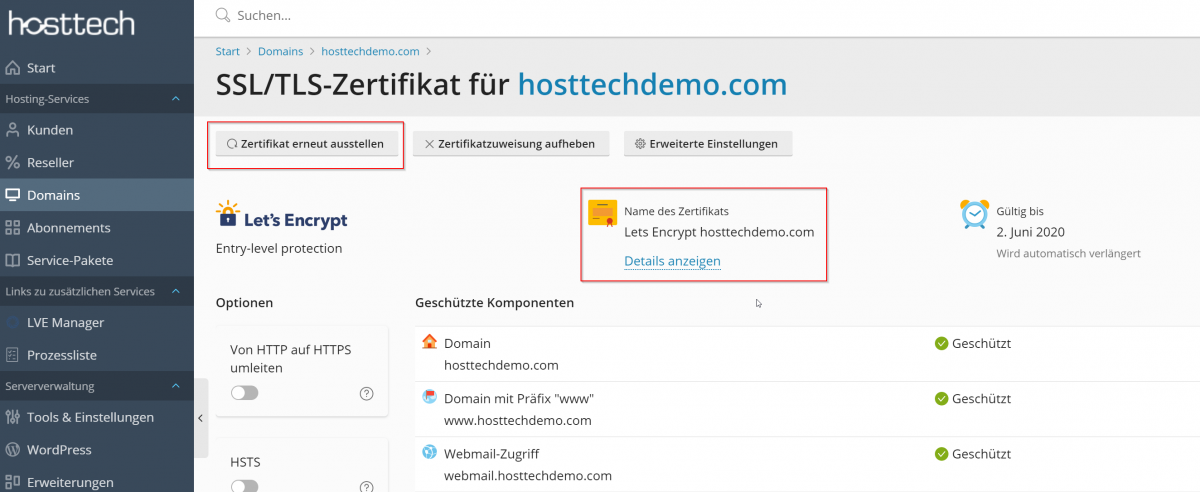Click 'Geschützte Komponenten' heading
Viewport: 1200px width, 492px height.
coord(494,302)
